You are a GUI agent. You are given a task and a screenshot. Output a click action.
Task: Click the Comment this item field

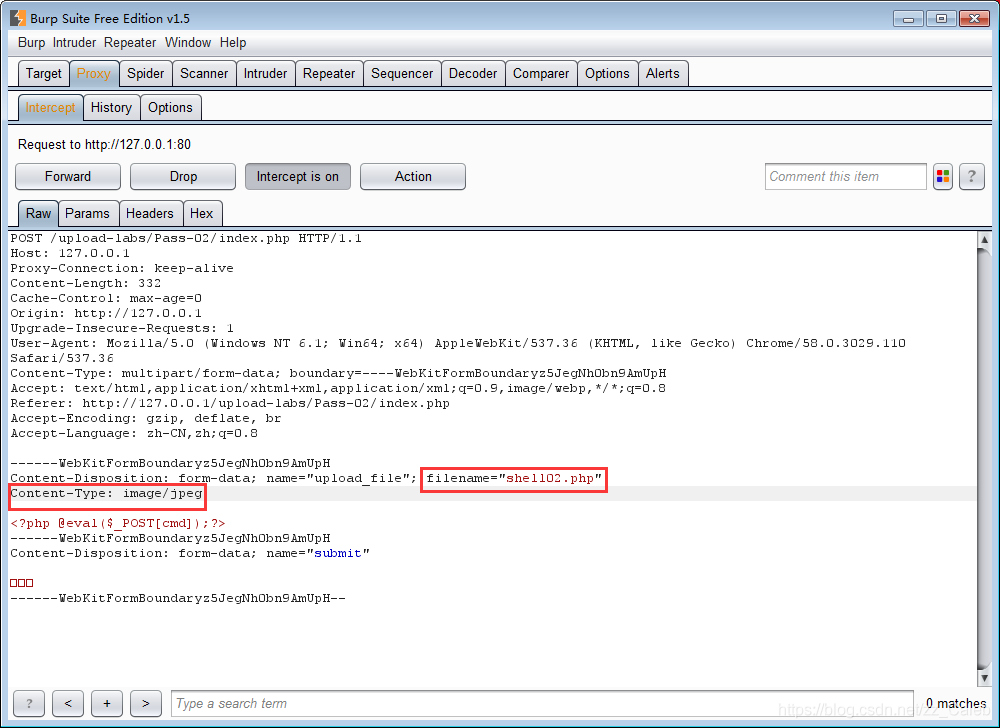click(x=846, y=177)
